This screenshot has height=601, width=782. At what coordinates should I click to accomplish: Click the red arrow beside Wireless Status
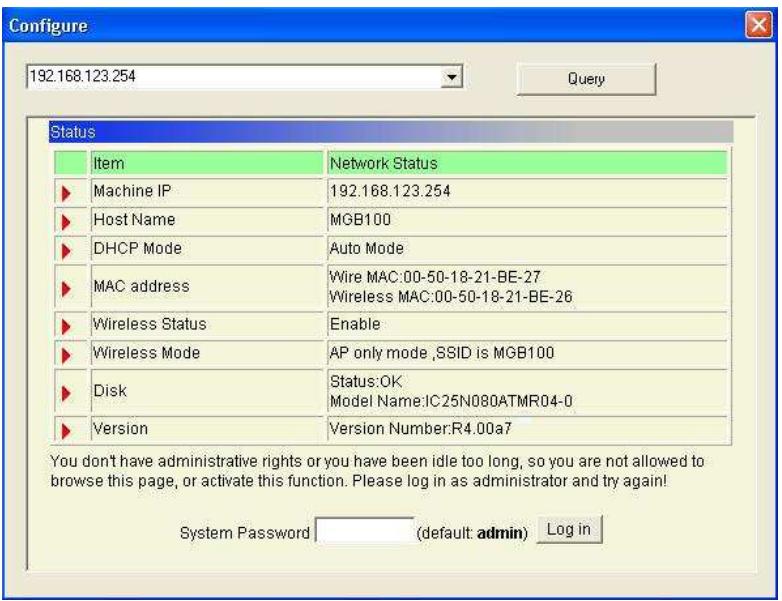point(65,327)
